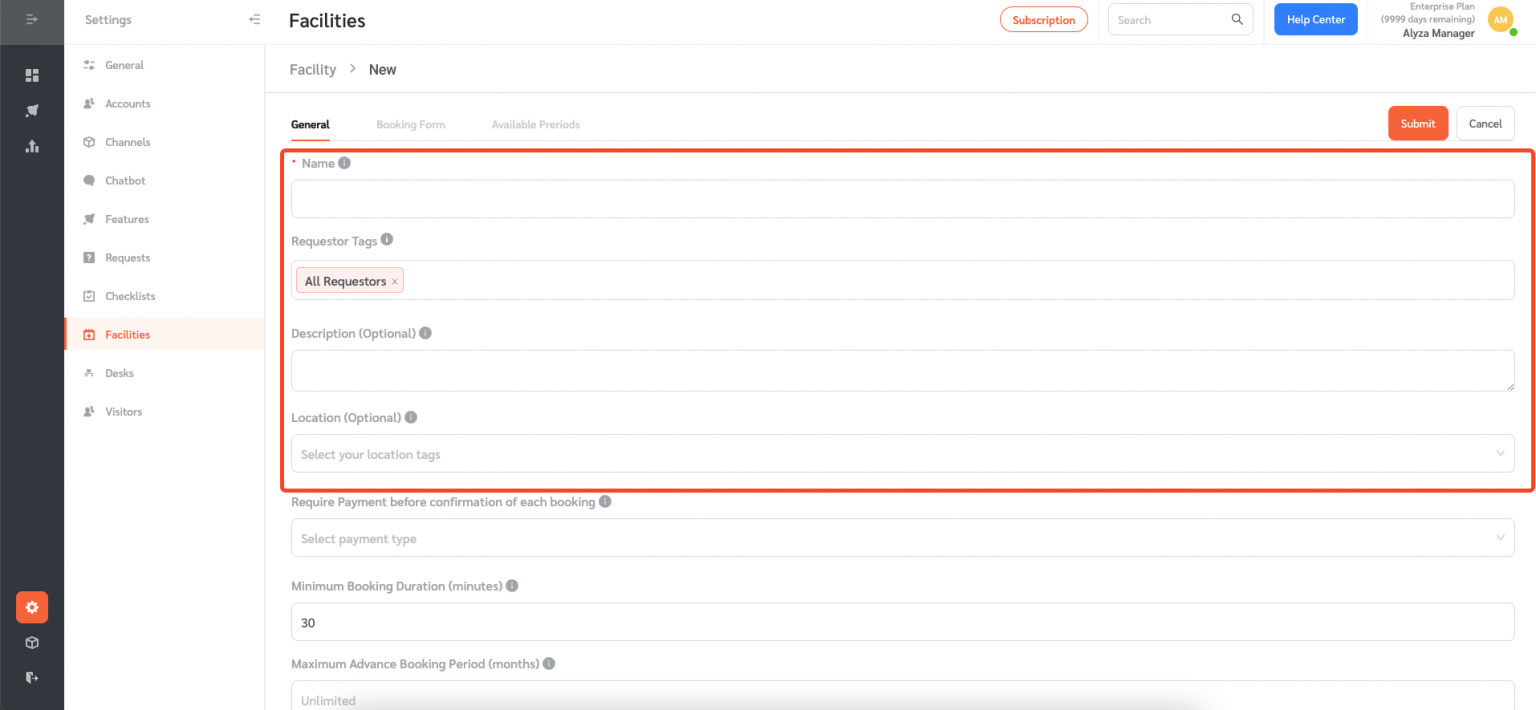
Task: Open the Select payment type dropdown
Action: (x=902, y=538)
